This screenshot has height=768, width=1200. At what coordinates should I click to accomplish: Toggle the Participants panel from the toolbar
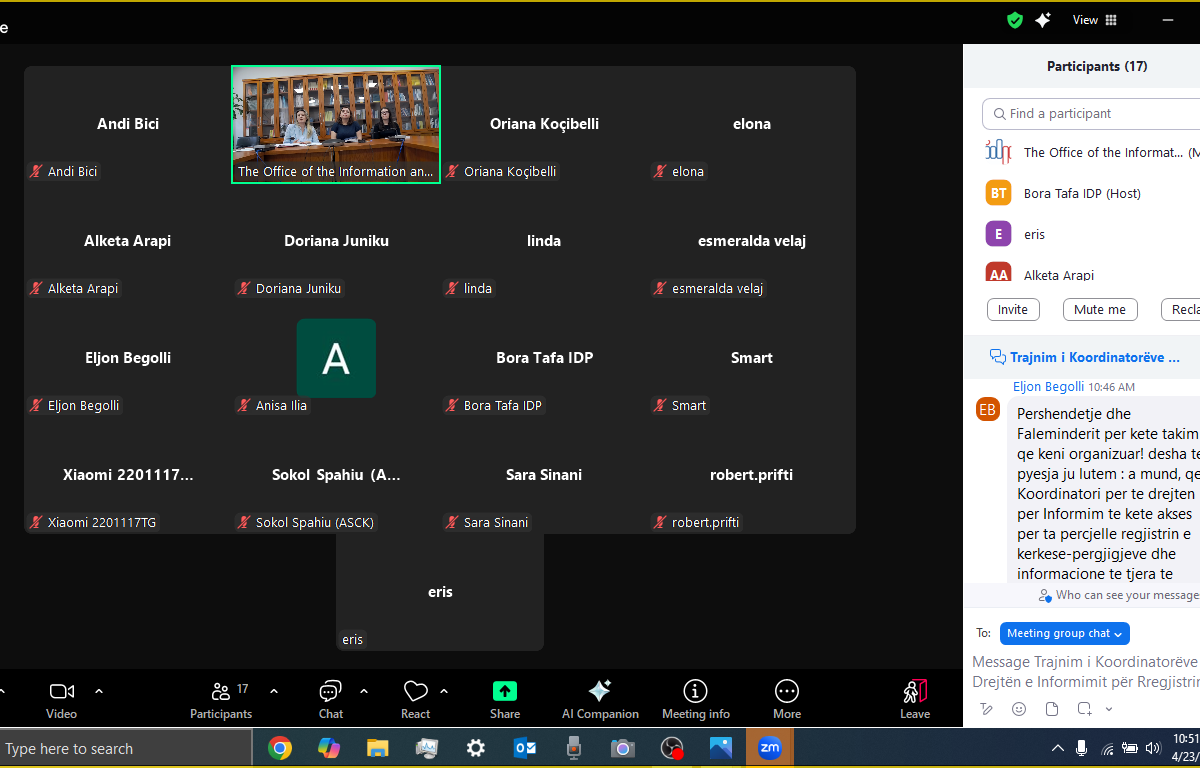(x=221, y=691)
